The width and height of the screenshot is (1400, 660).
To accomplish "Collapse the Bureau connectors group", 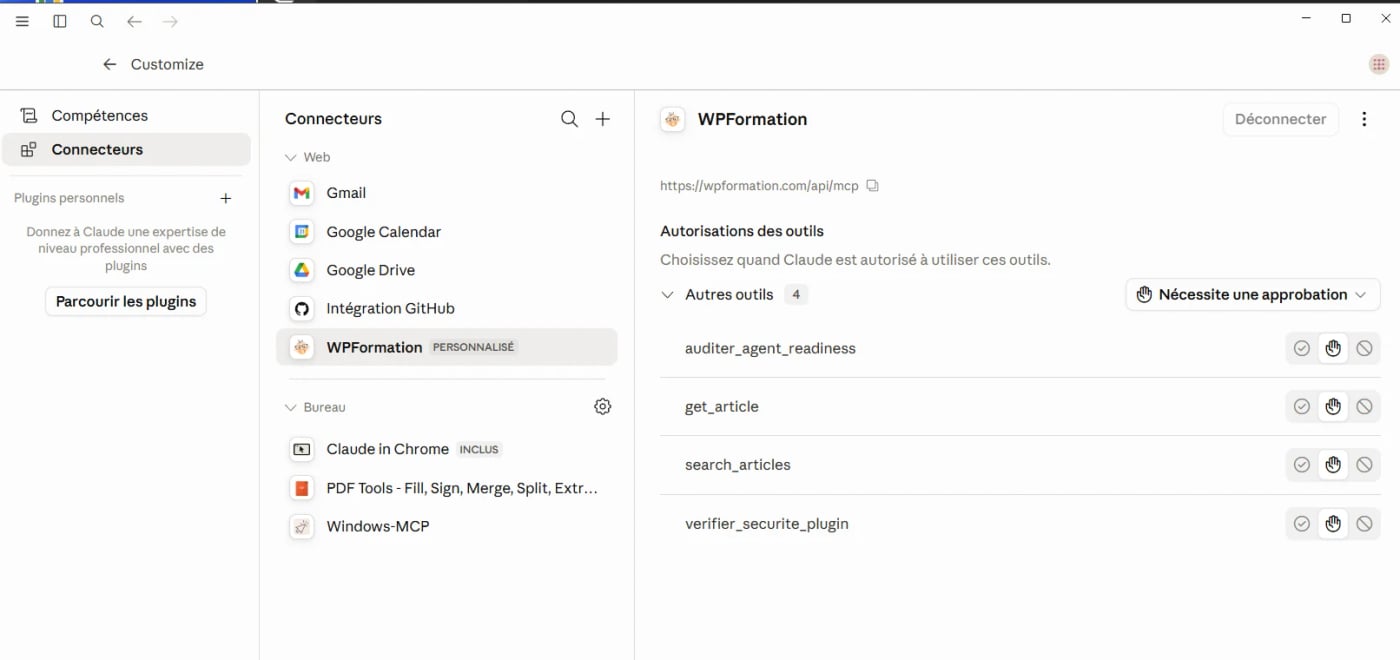I will point(291,408).
